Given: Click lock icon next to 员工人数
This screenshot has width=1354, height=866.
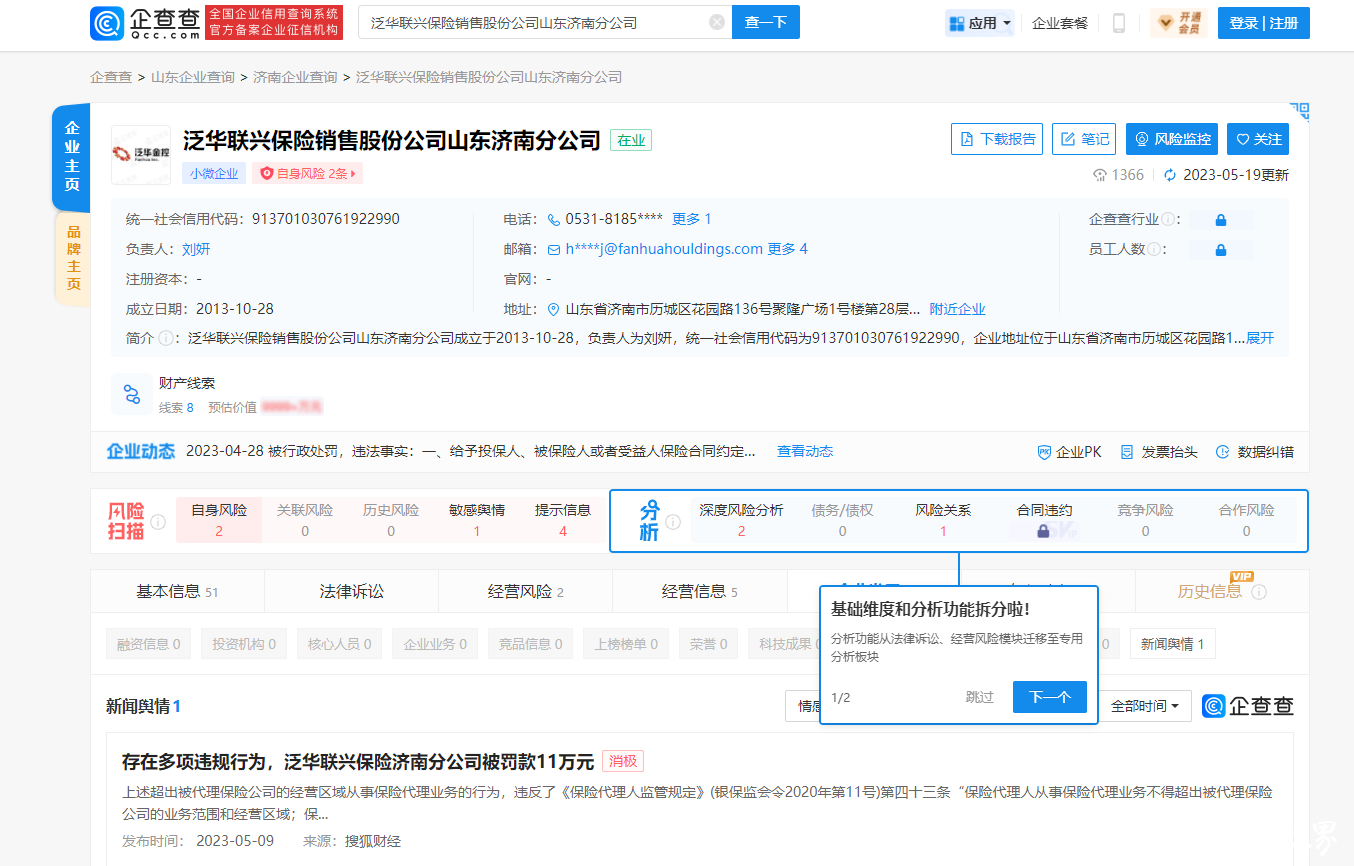Looking at the screenshot, I should pyautogui.click(x=1220, y=250).
